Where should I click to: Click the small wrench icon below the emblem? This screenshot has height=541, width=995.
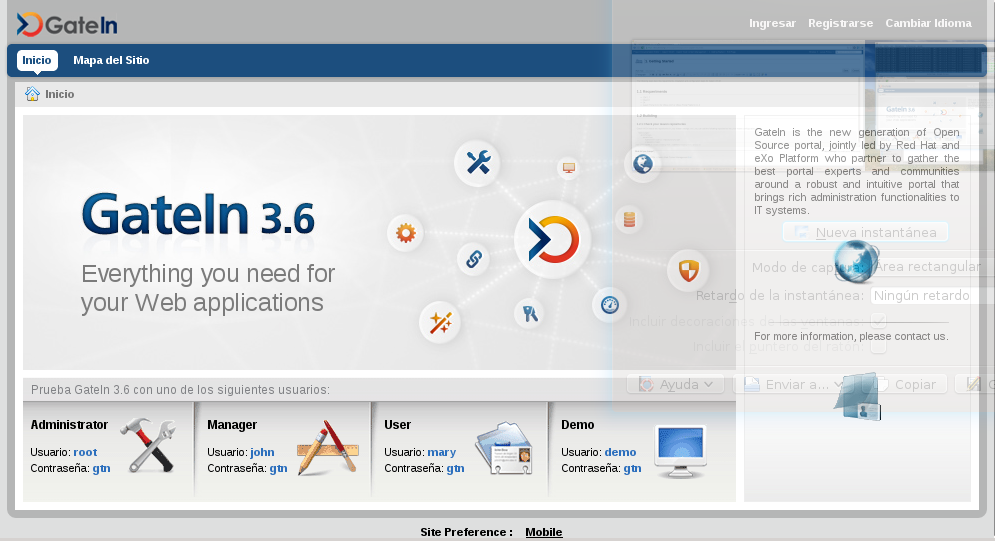(x=530, y=313)
